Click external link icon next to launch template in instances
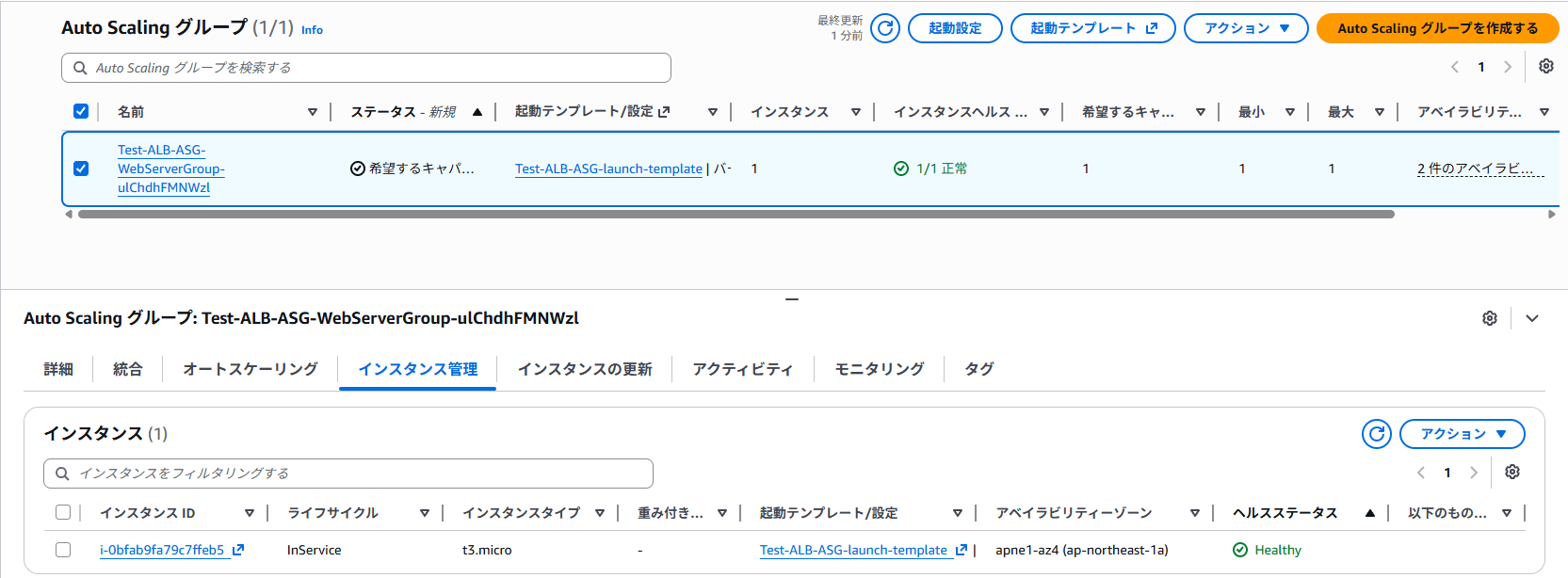1568x578 pixels. coord(962,550)
